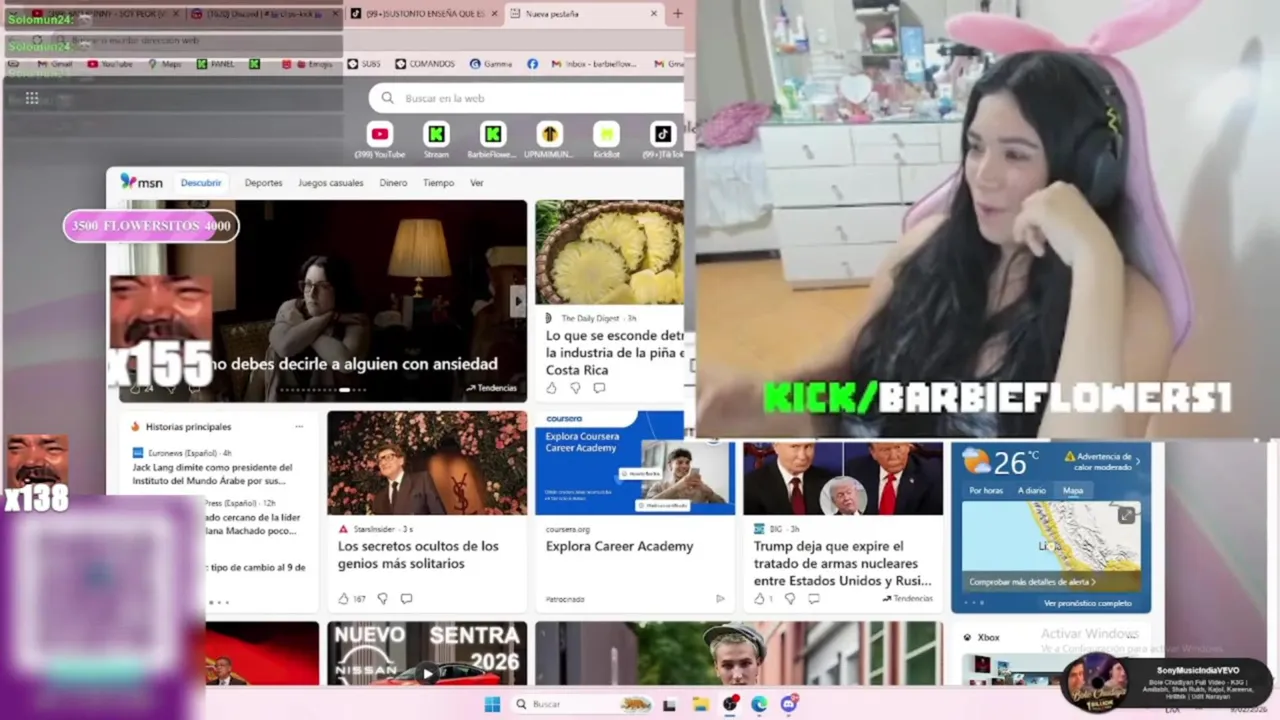1280x720 pixels.
Task: Comment on the Trump tratado de armas article
Action: pos(814,599)
